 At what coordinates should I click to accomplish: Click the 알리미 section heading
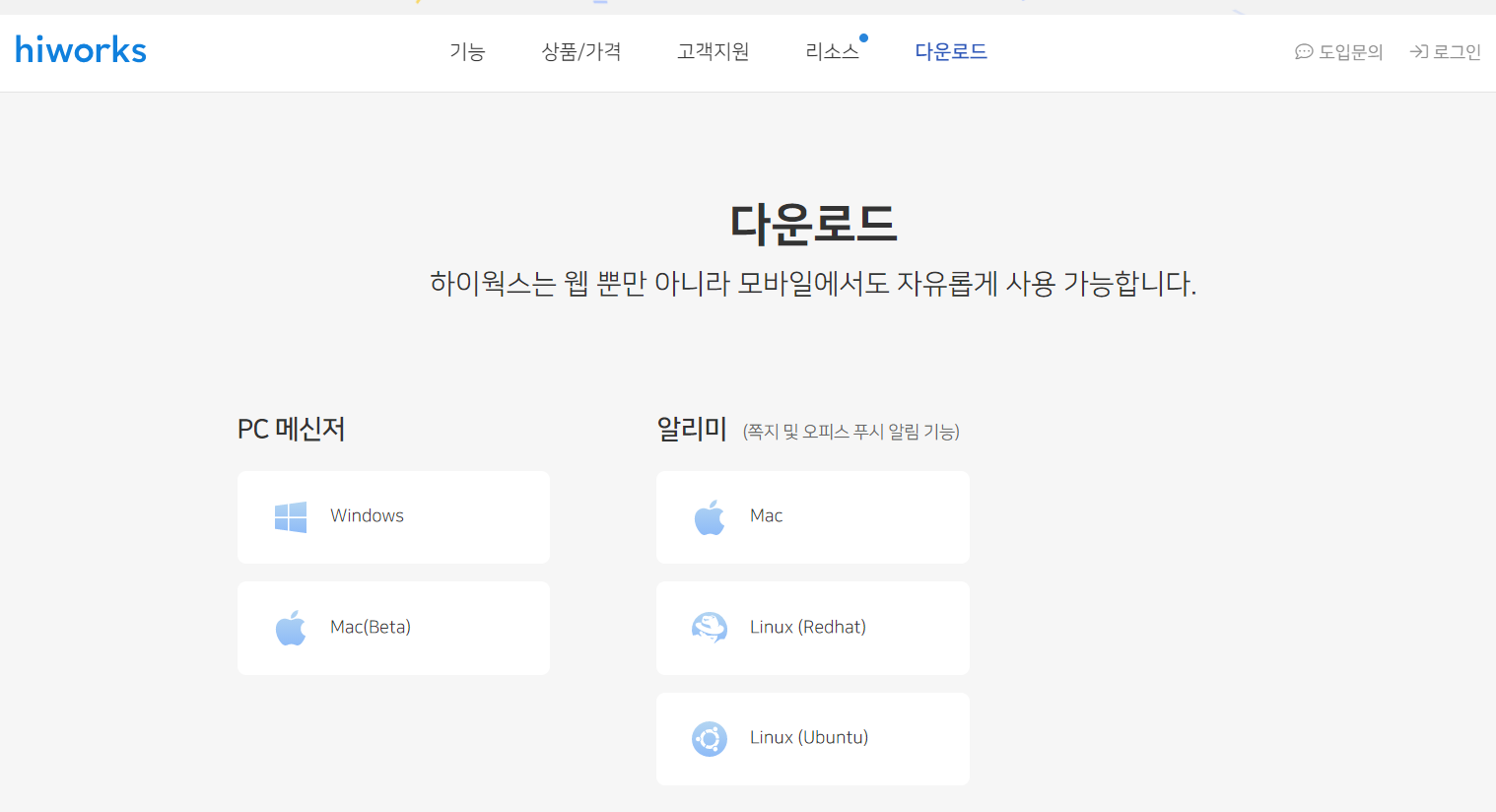(692, 429)
